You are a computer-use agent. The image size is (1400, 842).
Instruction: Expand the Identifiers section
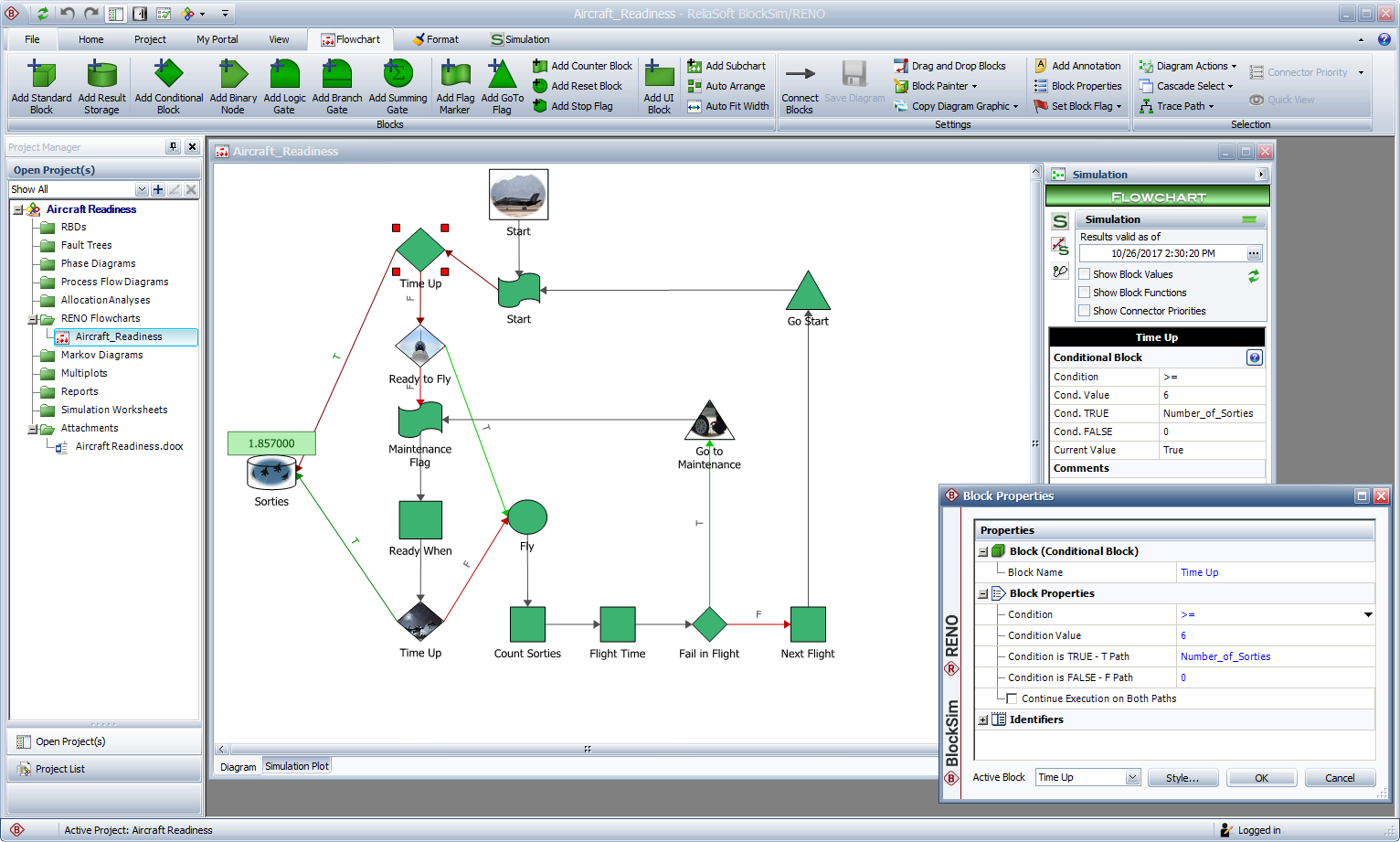[983, 720]
